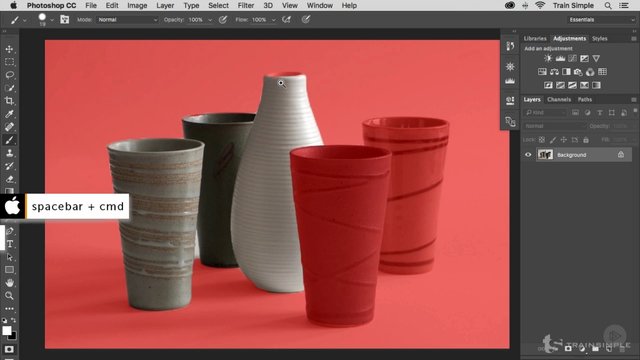Switch to the Styles tab
The image size is (640, 360).
coord(600,38)
